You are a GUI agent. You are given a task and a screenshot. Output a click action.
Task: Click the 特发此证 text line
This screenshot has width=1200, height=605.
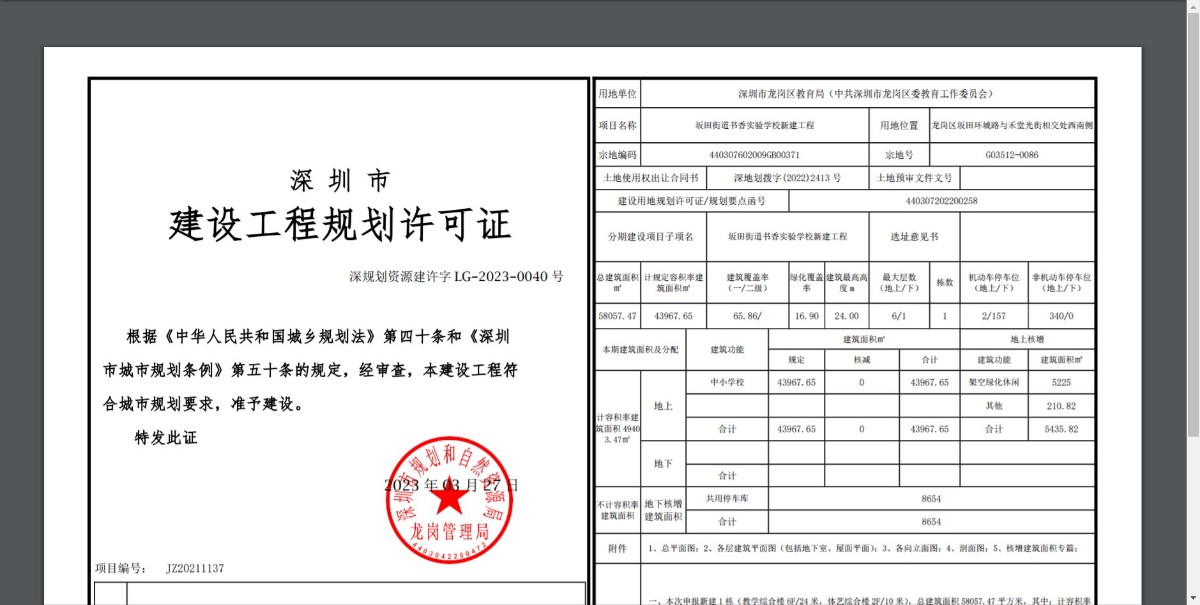coord(166,438)
